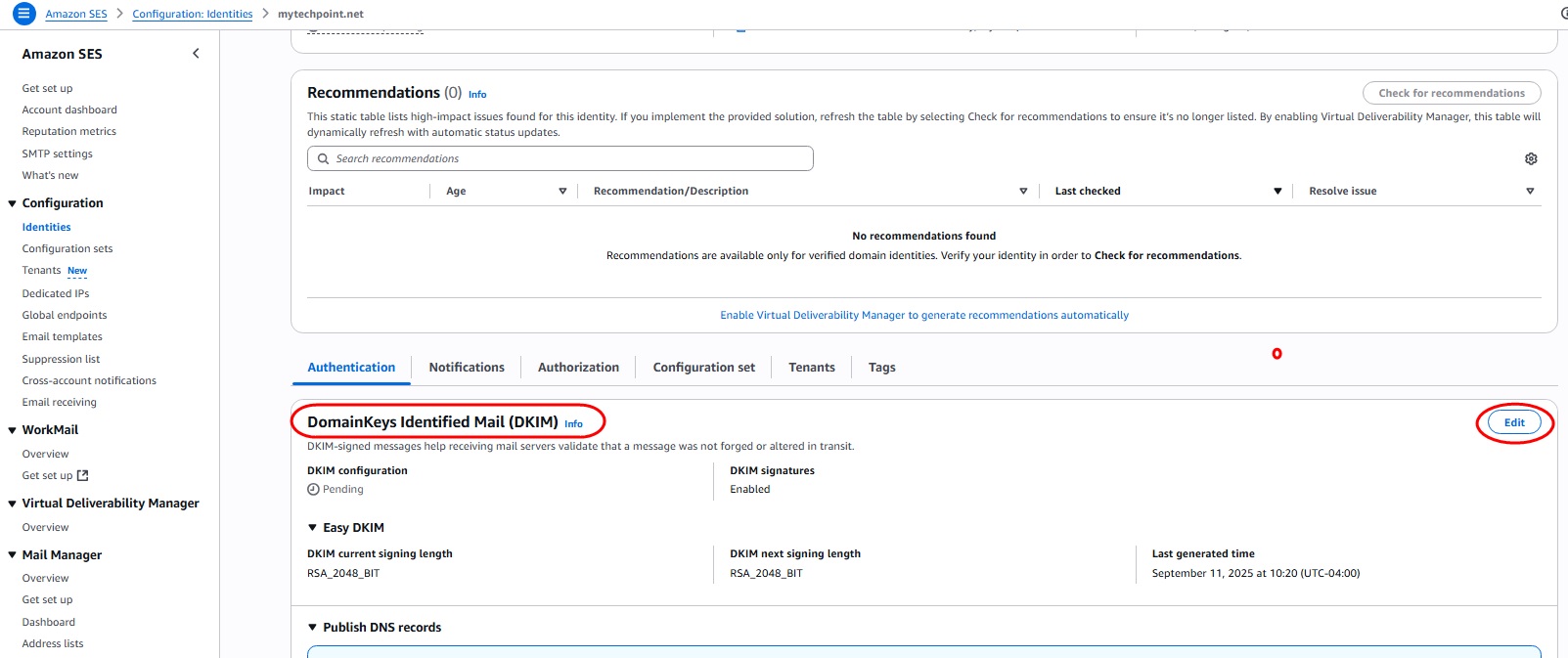This screenshot has height=658, width=1568.
Task: Click the DKIM Edit button
Action: coord(1514,422)
